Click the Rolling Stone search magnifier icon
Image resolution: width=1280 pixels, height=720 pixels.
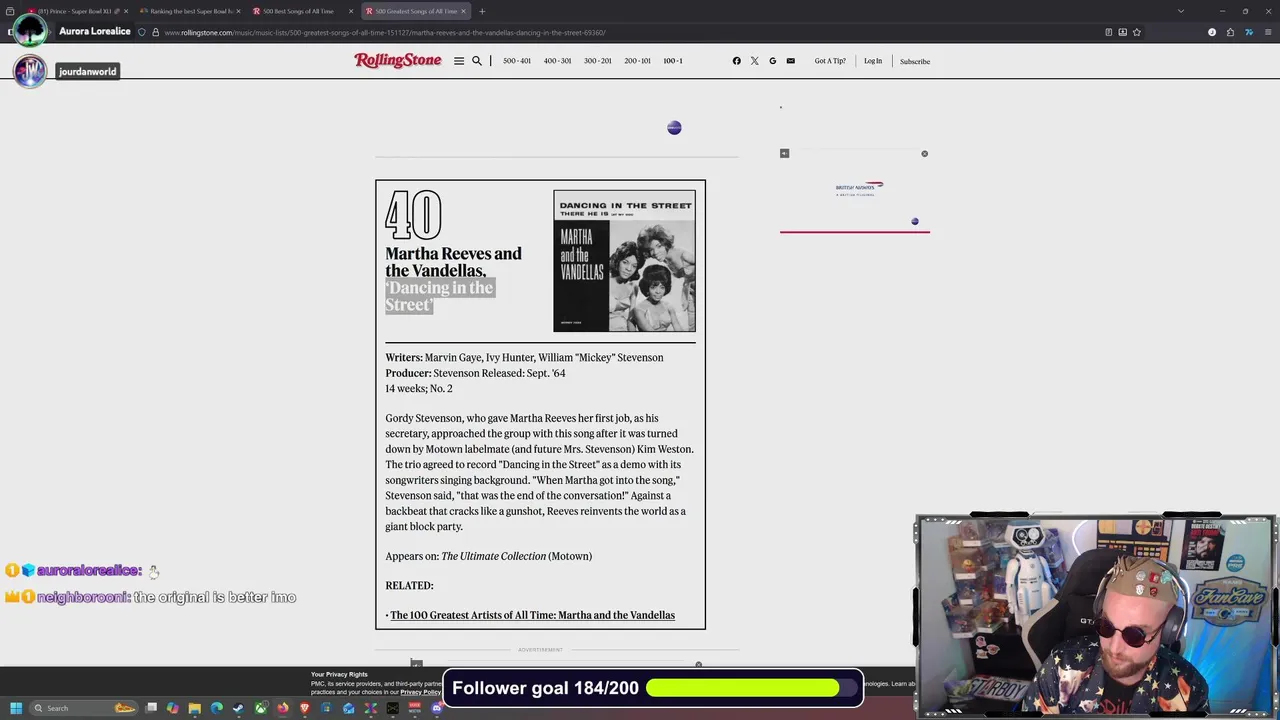click(x=477, y=61)
